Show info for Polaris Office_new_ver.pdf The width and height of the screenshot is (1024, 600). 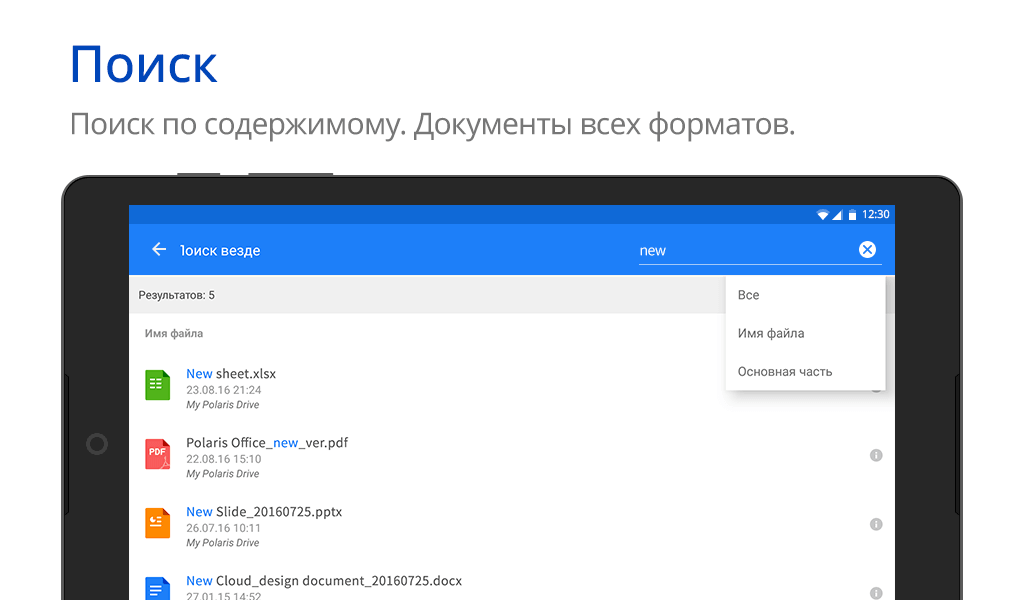[x=876, y=455]
